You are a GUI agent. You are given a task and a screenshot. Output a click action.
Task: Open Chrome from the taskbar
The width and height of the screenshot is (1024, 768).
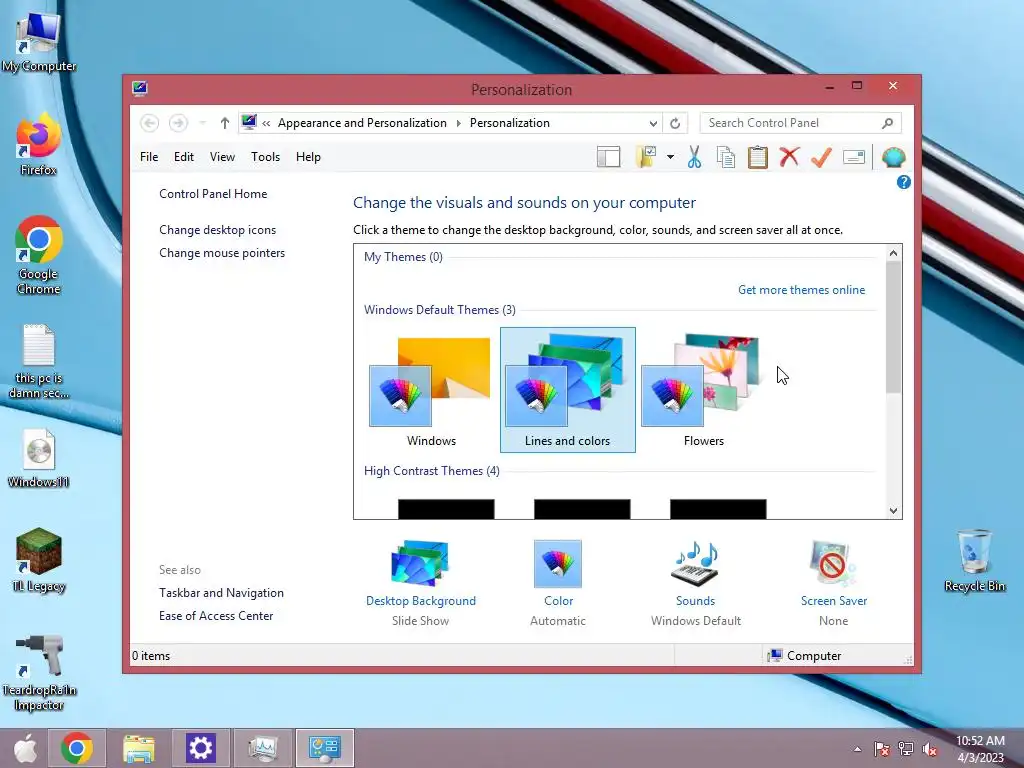(x=76, y=748)
